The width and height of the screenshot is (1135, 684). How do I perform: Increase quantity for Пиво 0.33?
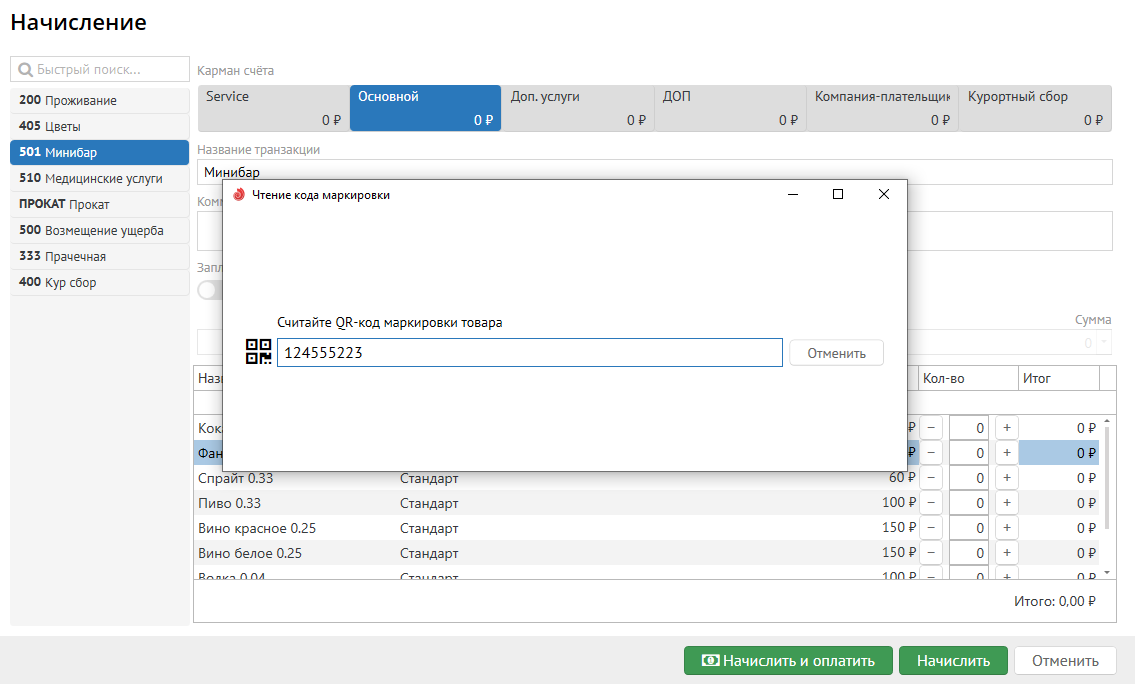(1006, 503)
